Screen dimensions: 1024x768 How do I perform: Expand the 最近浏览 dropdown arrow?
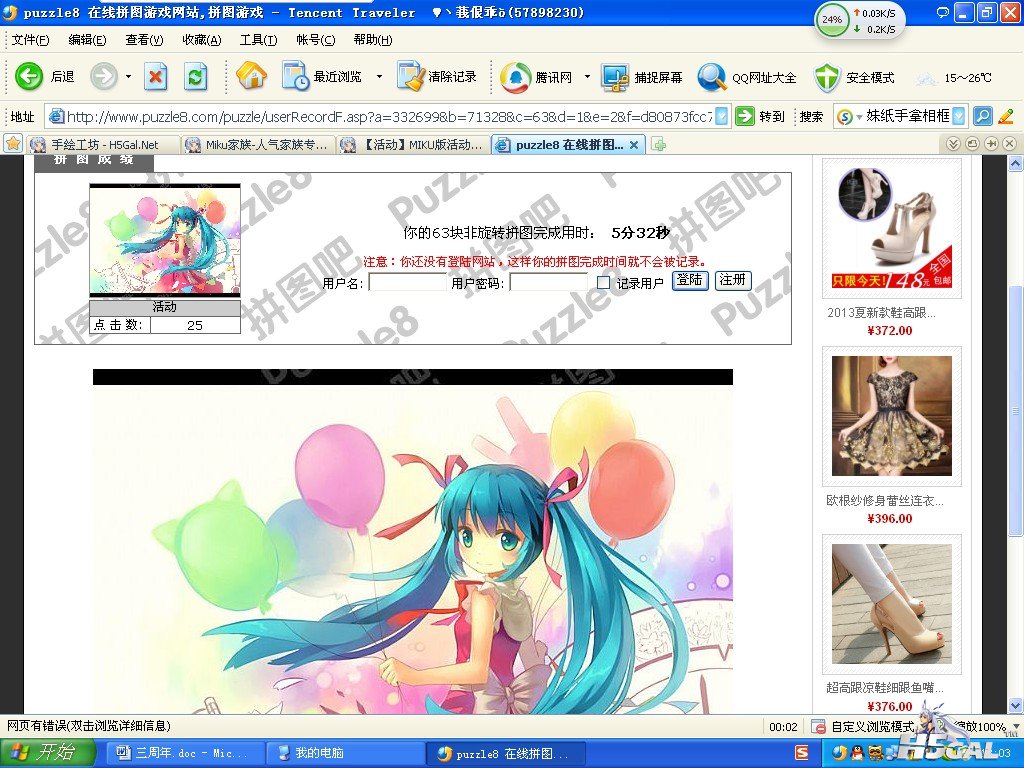pos(379,76)
